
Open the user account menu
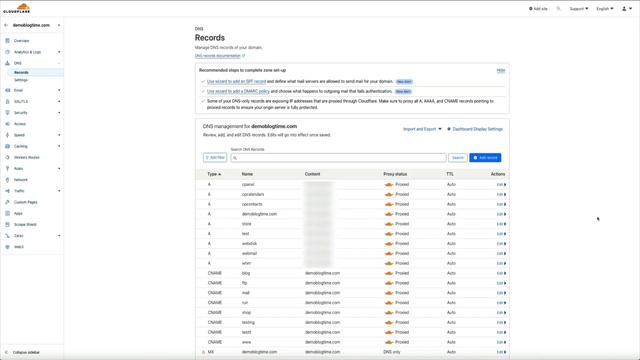627,9
